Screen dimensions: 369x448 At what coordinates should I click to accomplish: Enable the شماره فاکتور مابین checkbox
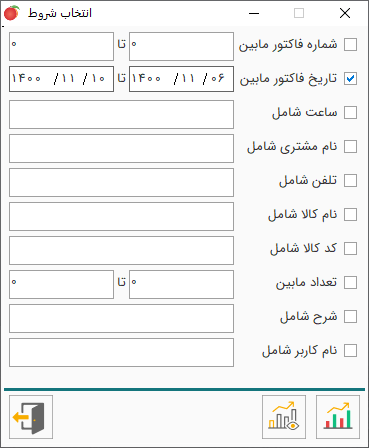tap(350, 44)
